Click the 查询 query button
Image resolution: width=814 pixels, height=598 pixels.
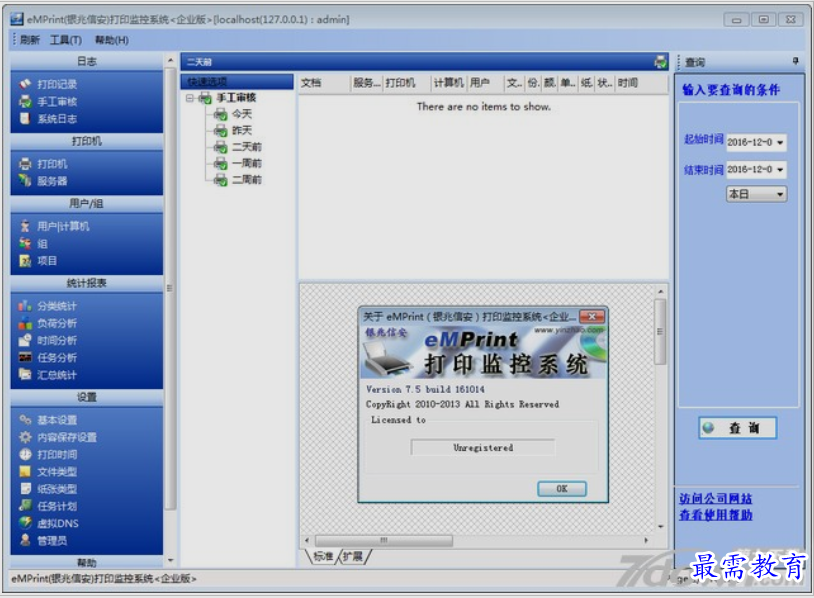[x=737, y=428]
